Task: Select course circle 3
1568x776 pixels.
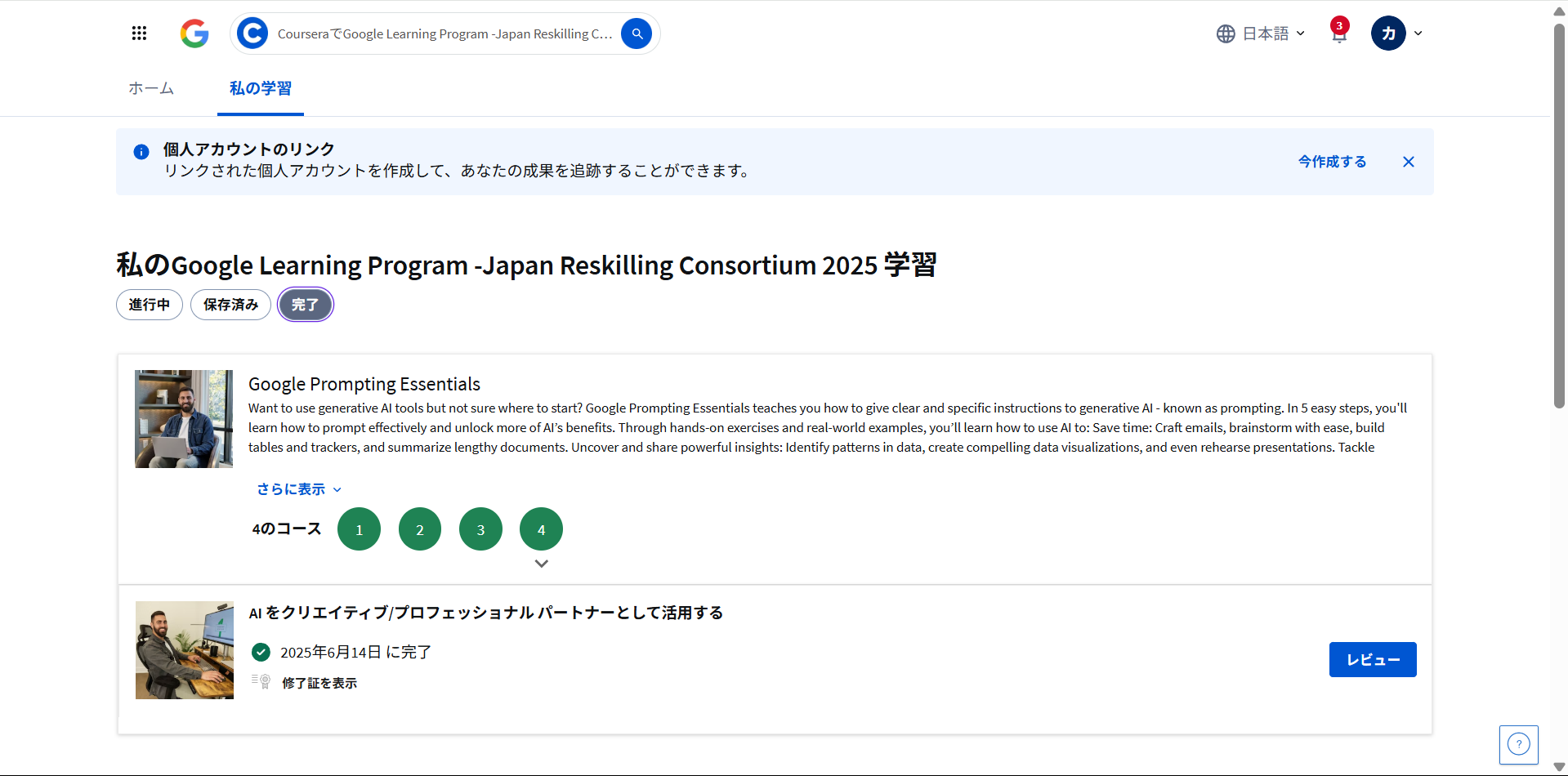Action: (480, 529)
